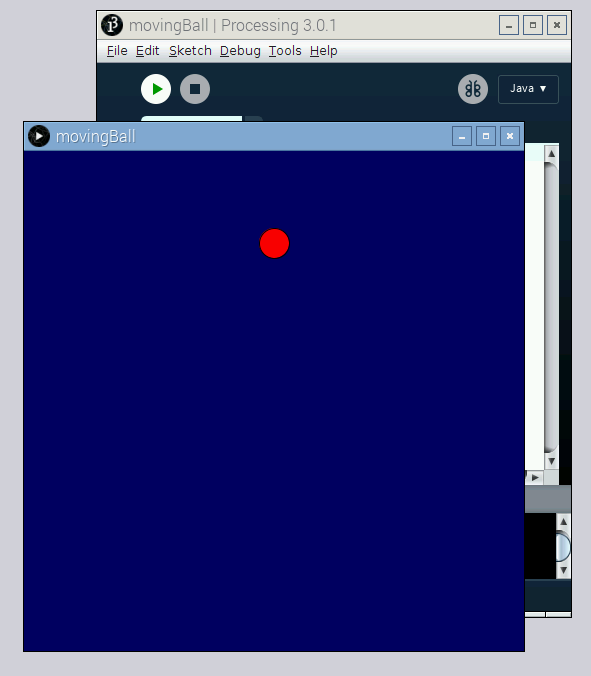Open the File menu
The height and width of the screenshot is (676, 591).
pos(117,51)
